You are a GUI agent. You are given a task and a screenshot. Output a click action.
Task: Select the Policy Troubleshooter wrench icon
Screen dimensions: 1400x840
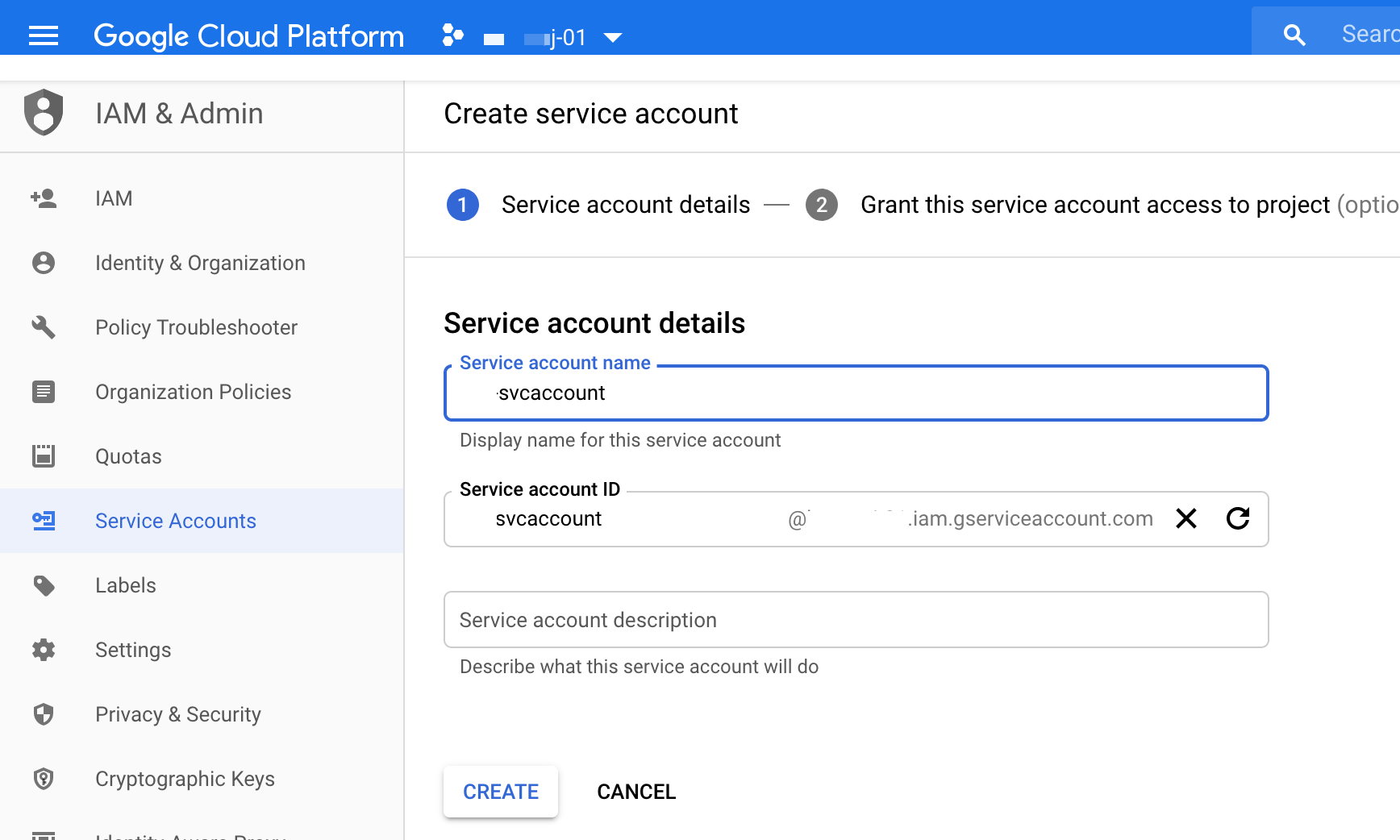click(x=43, y=327)
